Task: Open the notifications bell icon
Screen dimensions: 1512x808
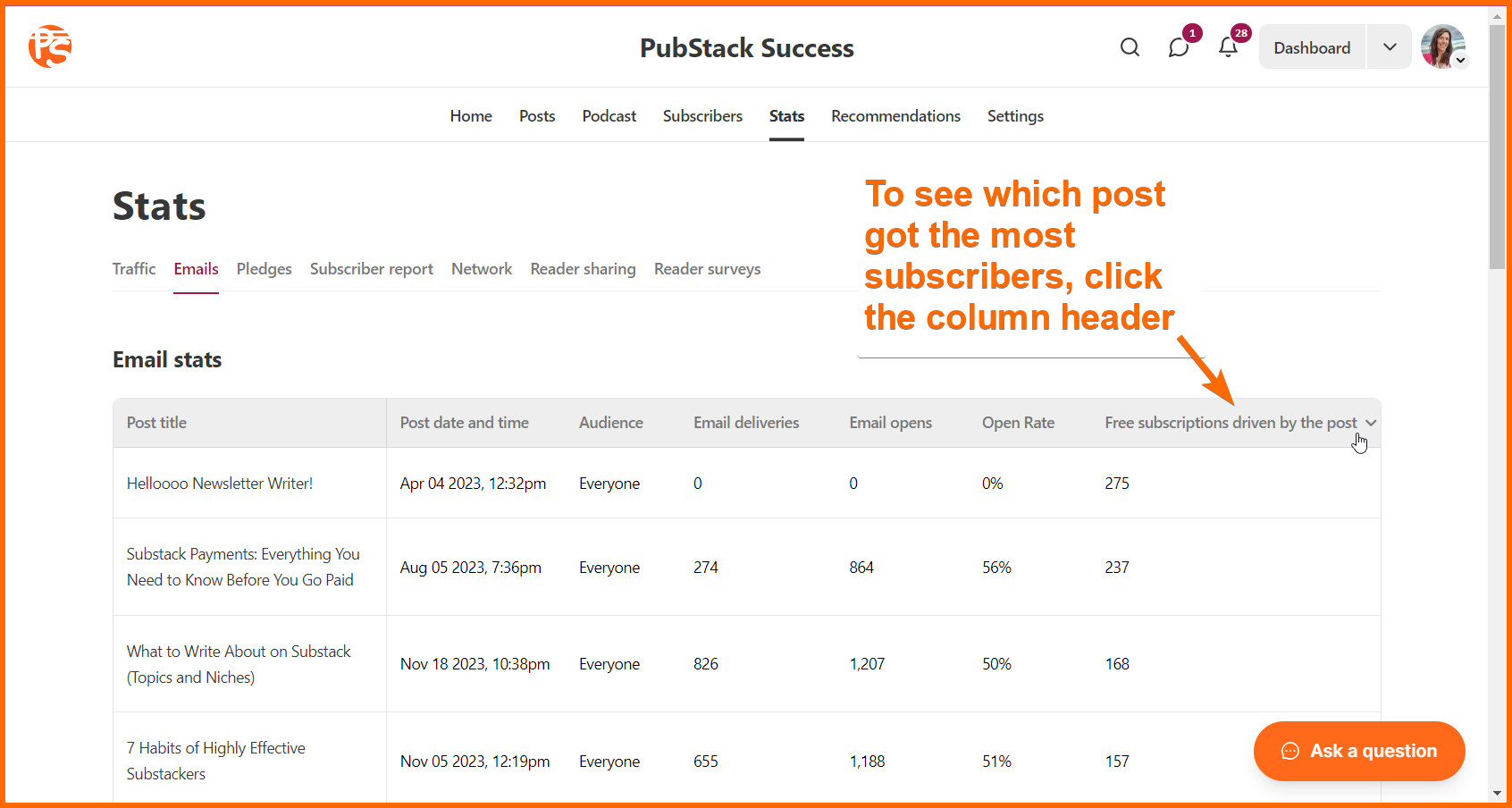Action: [1228, 47]
